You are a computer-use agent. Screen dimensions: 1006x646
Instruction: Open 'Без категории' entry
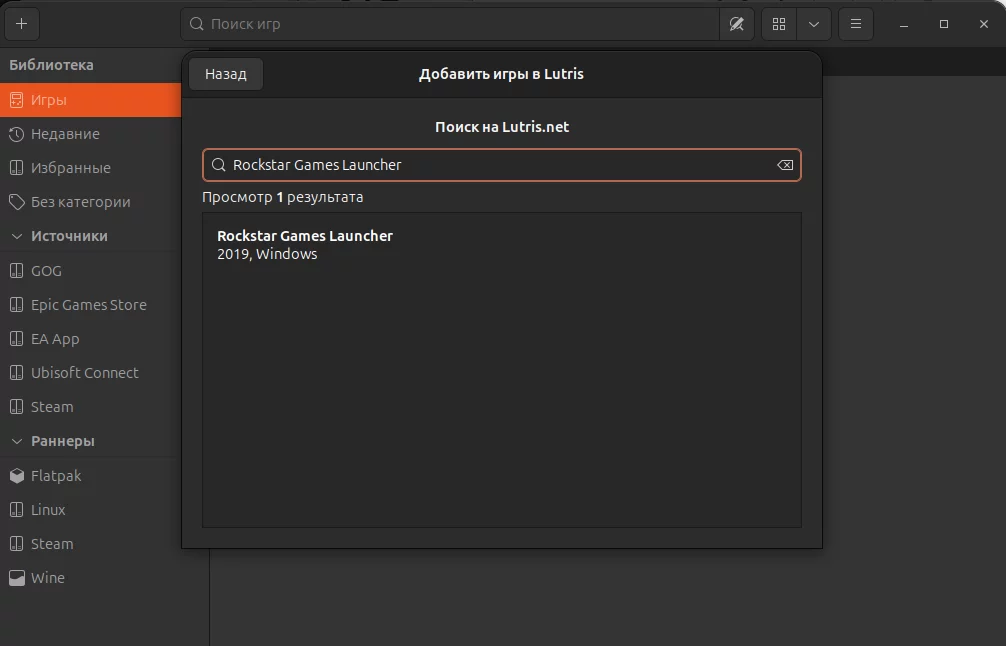pyautogui.click(x=90, y=202)
